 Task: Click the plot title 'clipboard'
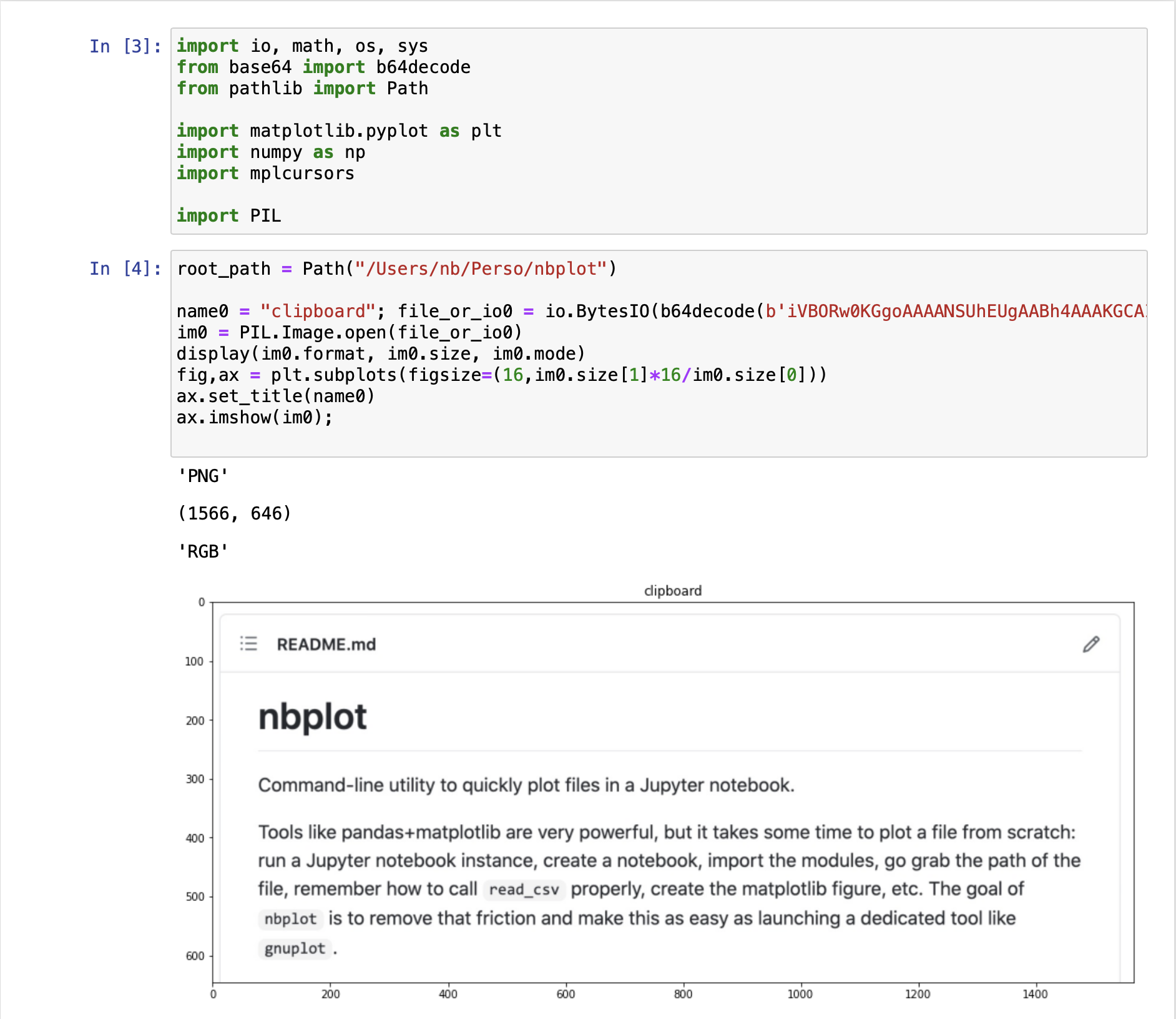pos(673,591)
